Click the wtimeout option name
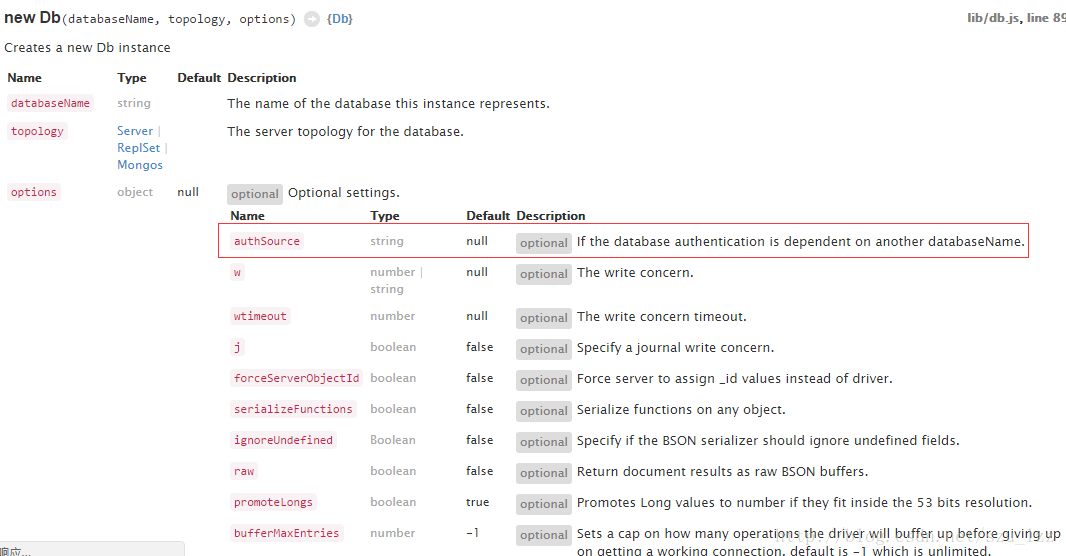1066x556 pixels. point(260,316)
